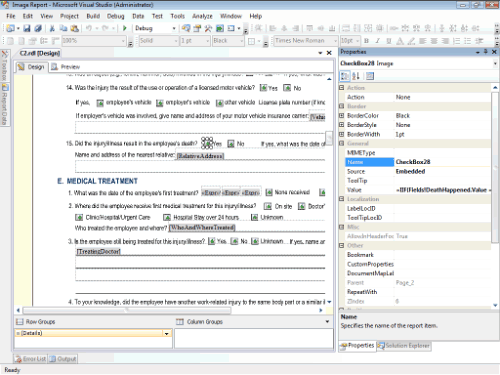Click the horizontal scrollbar under the report
This screenshot has height=375, width=500.
click(x=127, y=310)
